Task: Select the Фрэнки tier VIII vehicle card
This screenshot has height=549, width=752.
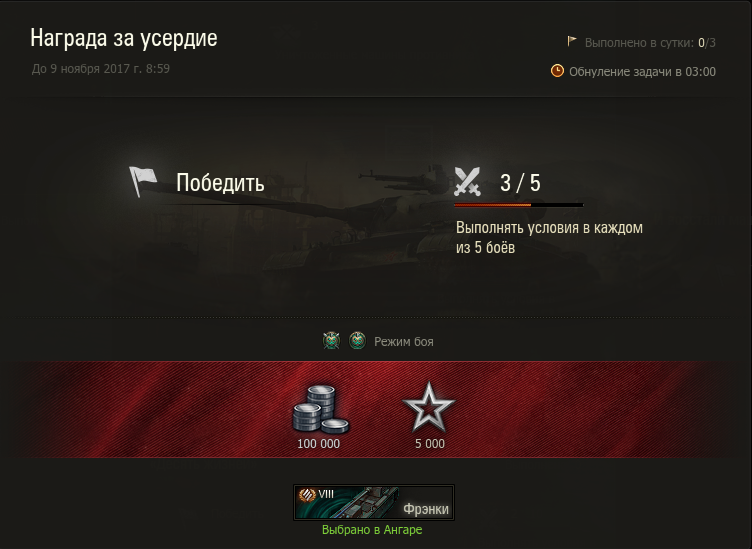Action: tap(374, 502)
